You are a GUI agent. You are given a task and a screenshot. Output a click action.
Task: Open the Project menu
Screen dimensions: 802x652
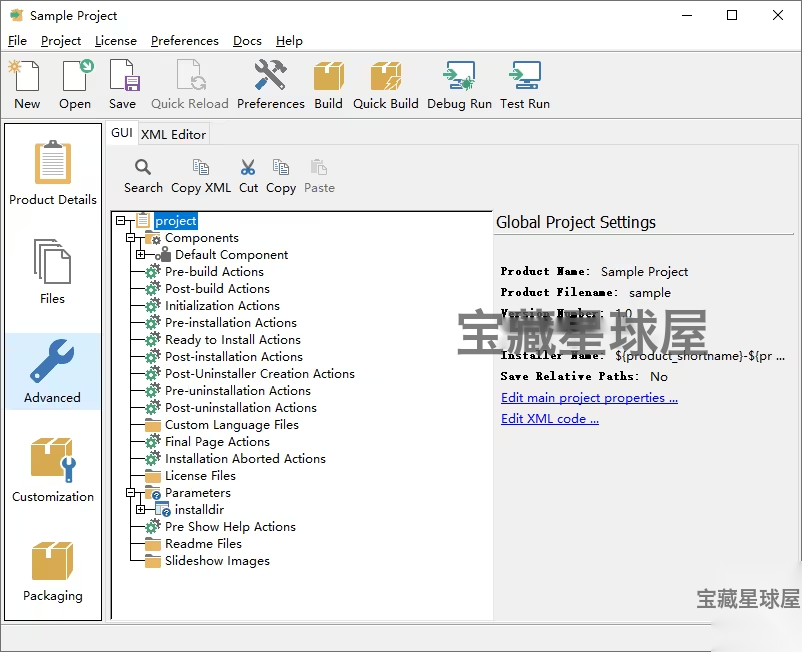point(61,40)
